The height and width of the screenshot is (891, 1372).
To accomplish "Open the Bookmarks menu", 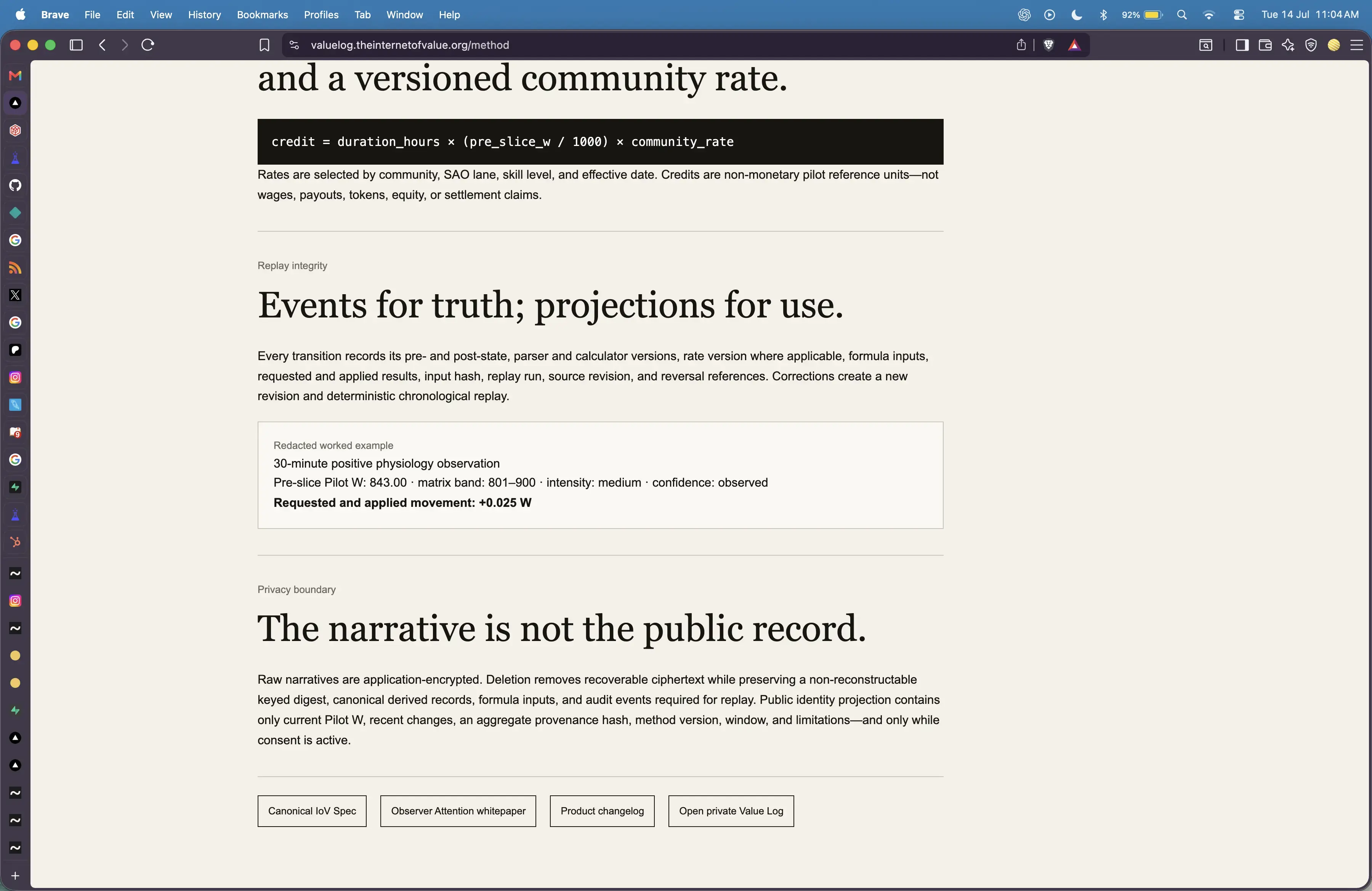I will tap(262, 14).
